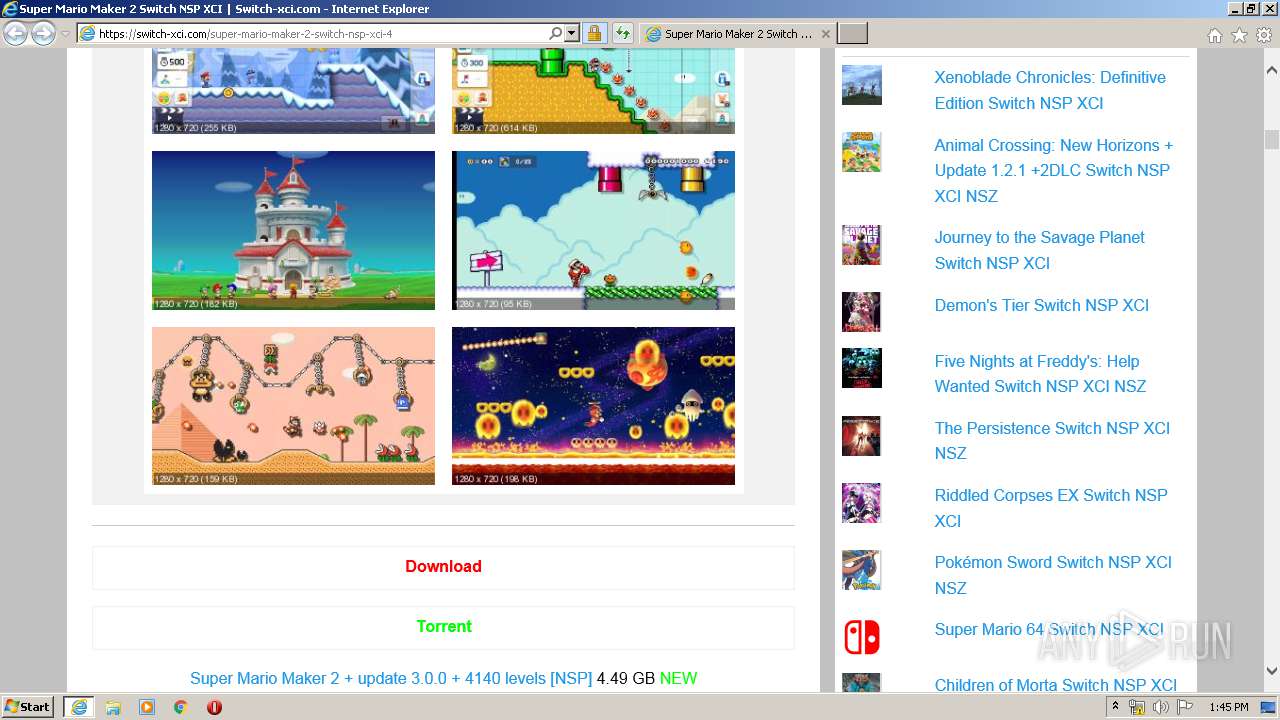Click the Pokémon Sword thumbnail icon
Viewport: 1280px width, 720px height.
coord(861,570)
